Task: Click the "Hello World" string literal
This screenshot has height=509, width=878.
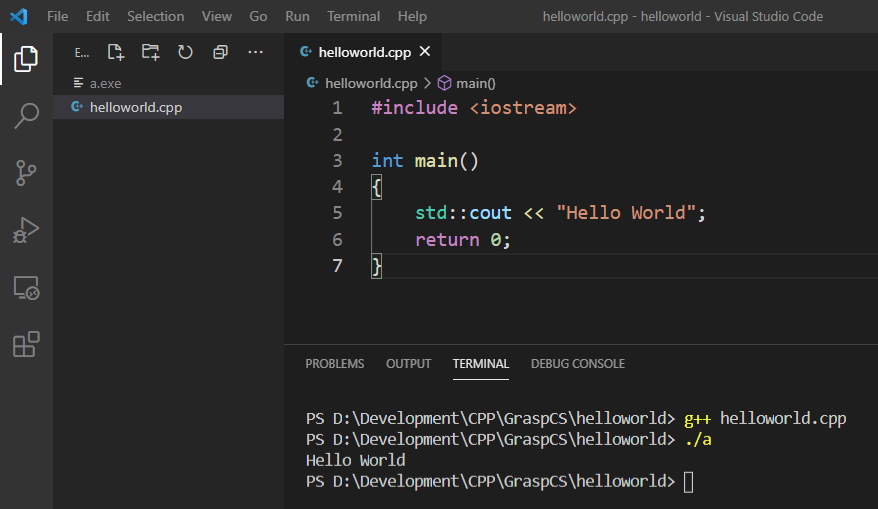Action: tap(626, 213)
